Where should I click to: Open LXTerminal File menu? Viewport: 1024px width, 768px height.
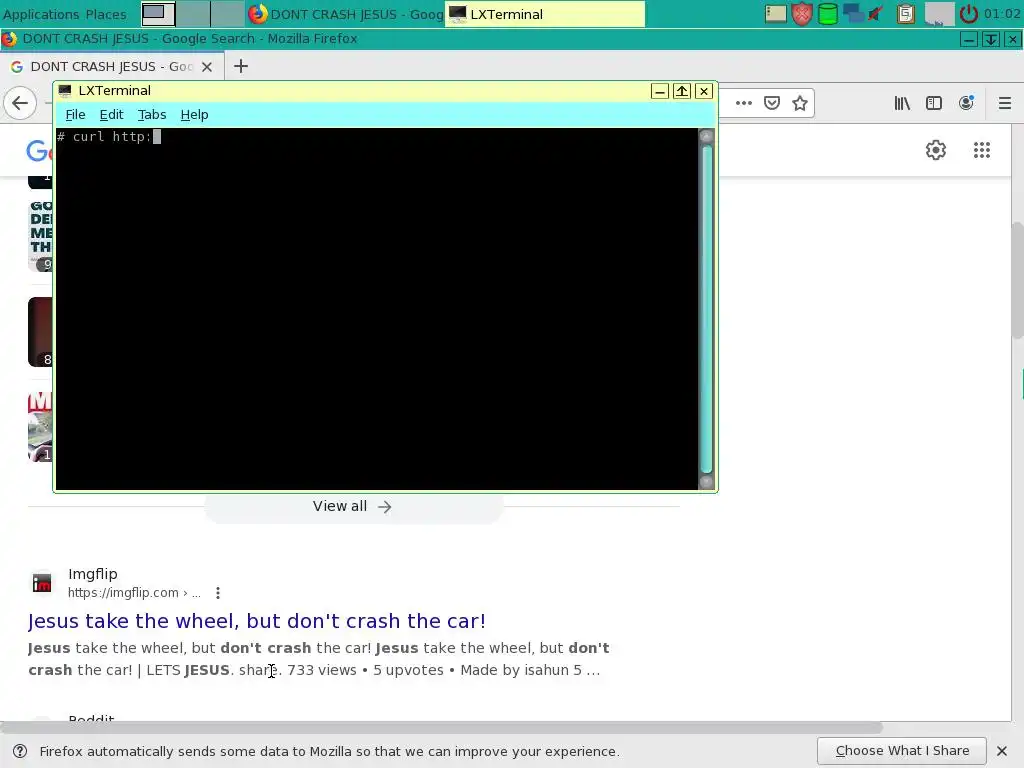pyautogui.click(x=75, y=114)
